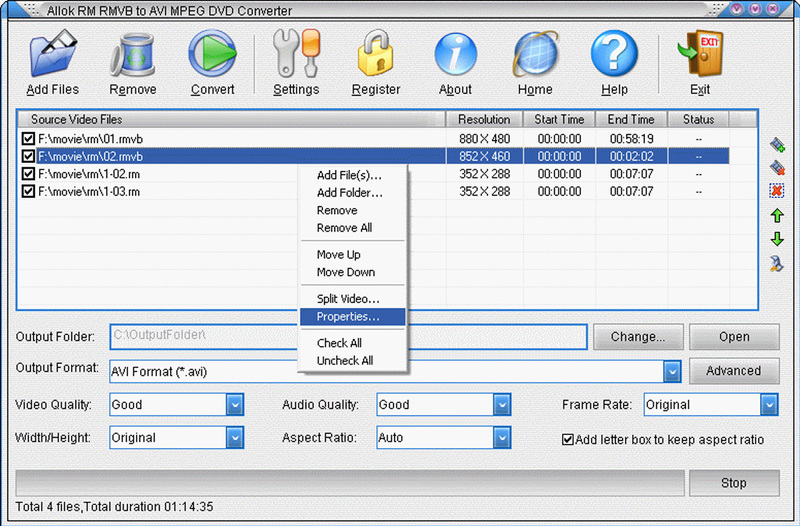Click the Status column header
Image resolution: width=800 pixels, height=526 pixels.
click(698, 119)
